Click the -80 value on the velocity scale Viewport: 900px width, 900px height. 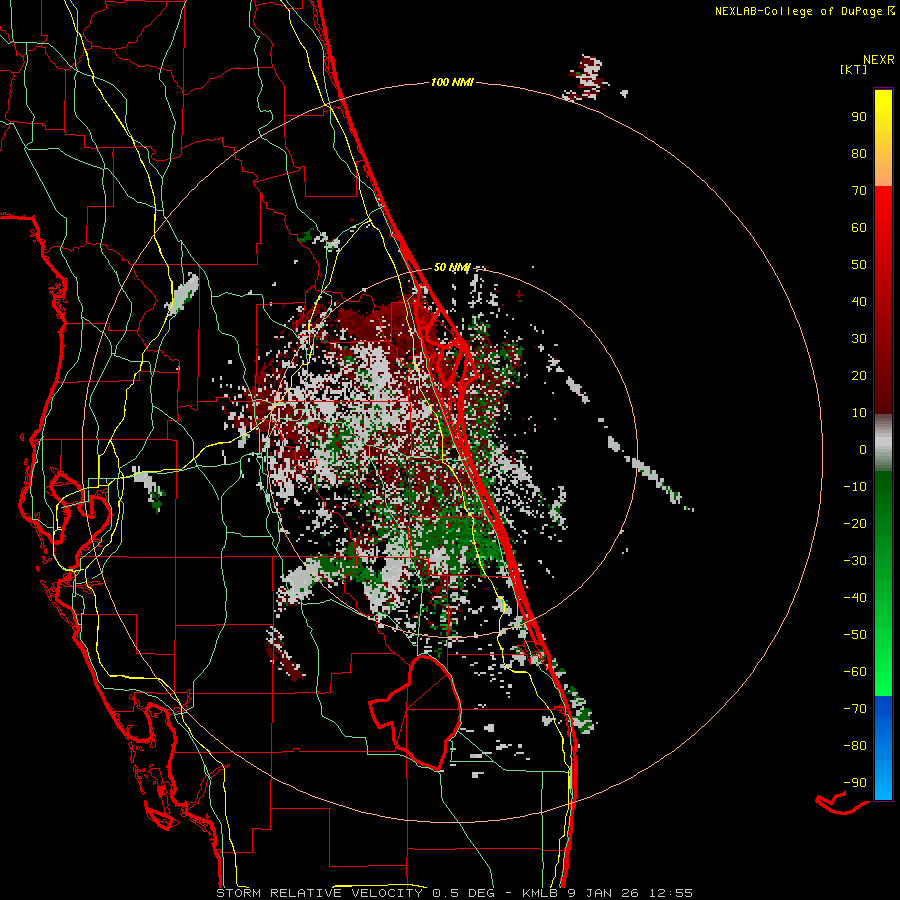855,746
